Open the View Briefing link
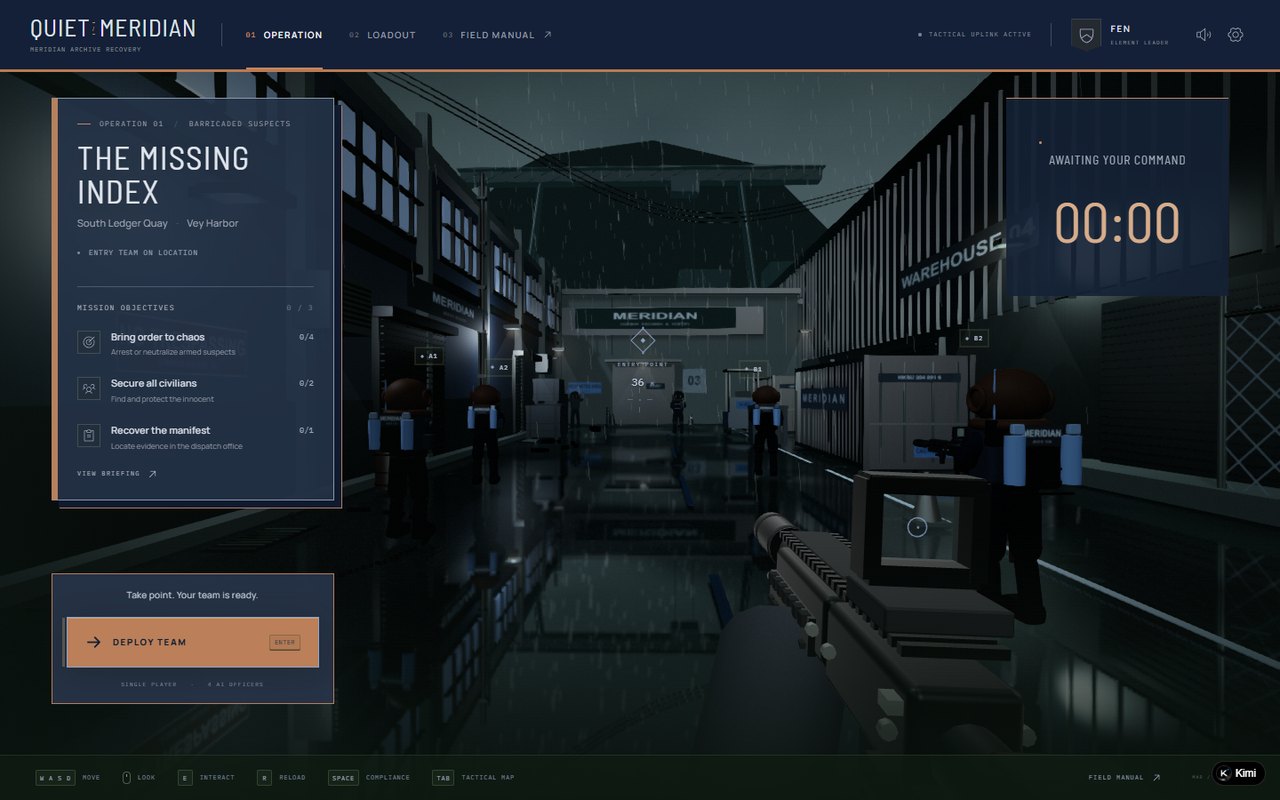Viewport: 1280px width, 800px height. [x=117, y=474]
